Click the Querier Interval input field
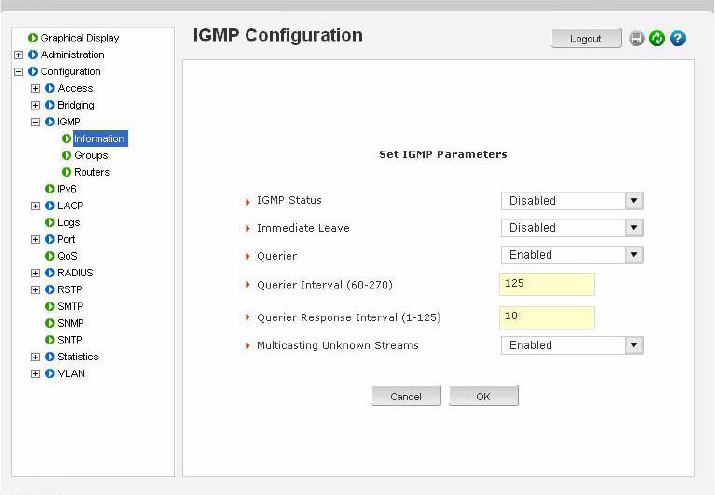The image size is (715, 495). (547, 284)
